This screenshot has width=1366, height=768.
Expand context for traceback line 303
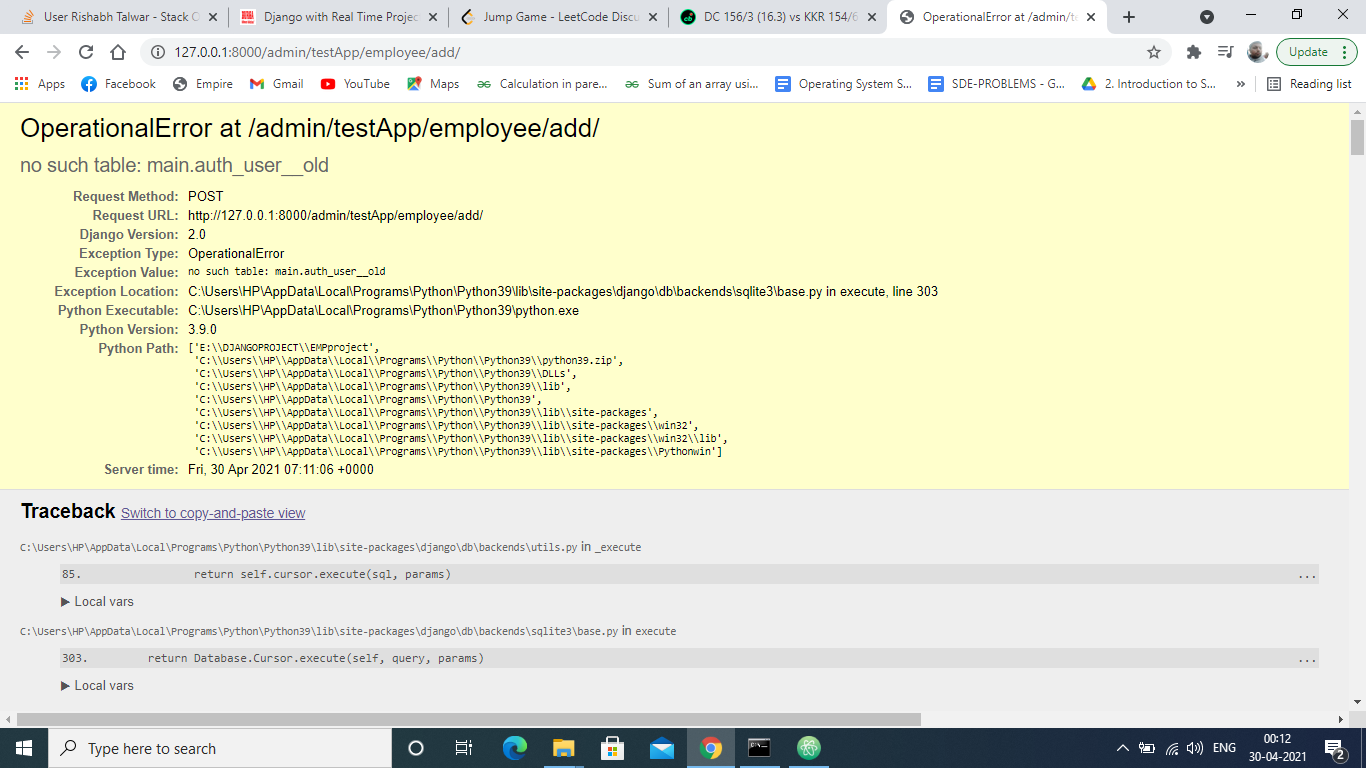[1307, 659]
